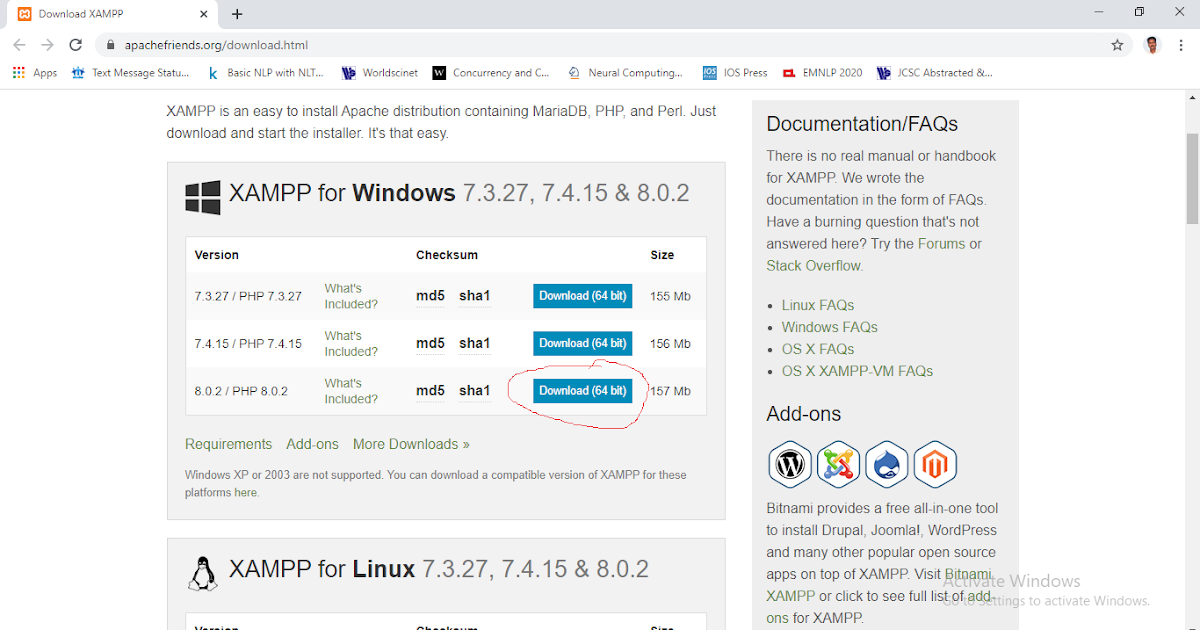Viewport: 1200px width, 630px height.
Task: Reload the page using refresh icon
Action: (75, 44)
